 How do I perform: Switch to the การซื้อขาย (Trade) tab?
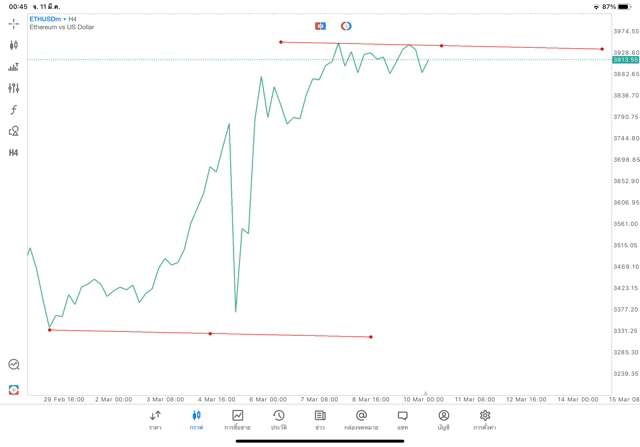237,420
